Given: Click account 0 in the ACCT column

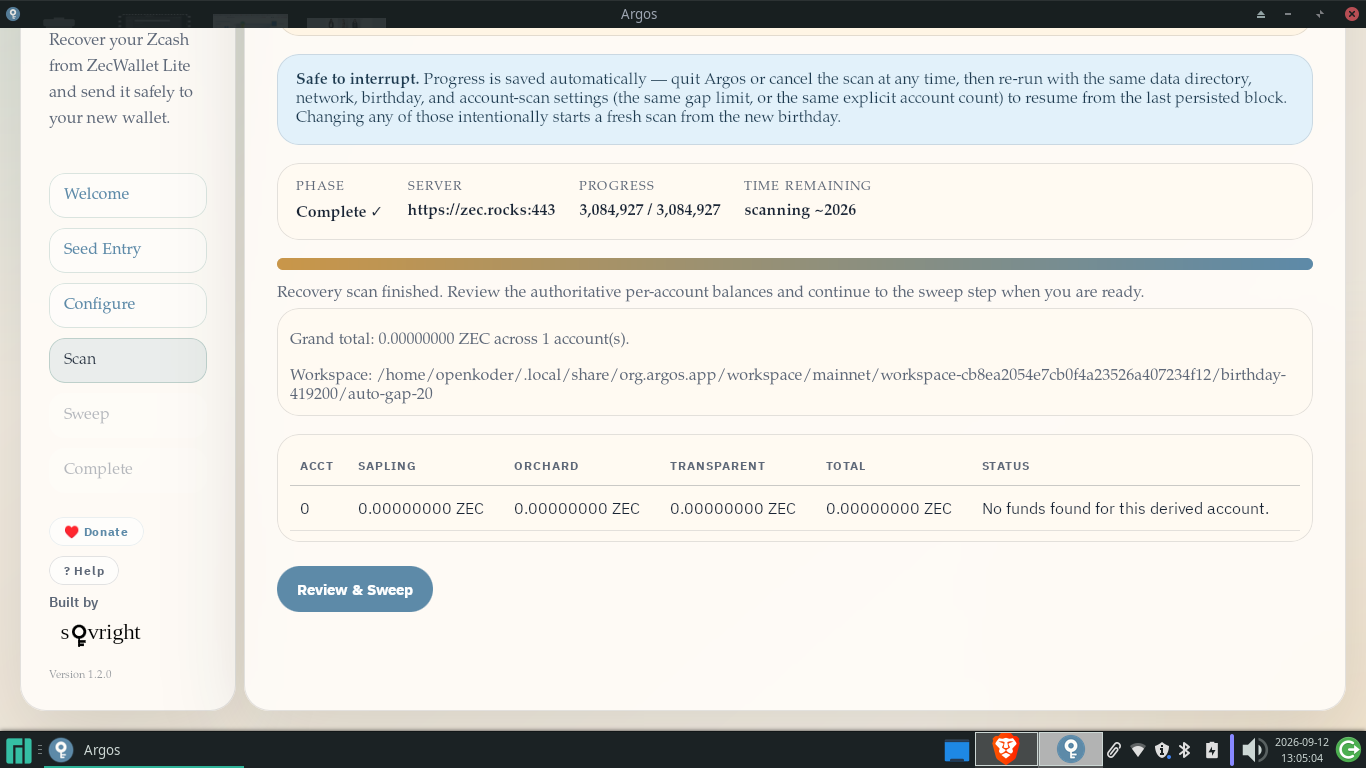Looking at the screenshot, I should tap(305, 508).
